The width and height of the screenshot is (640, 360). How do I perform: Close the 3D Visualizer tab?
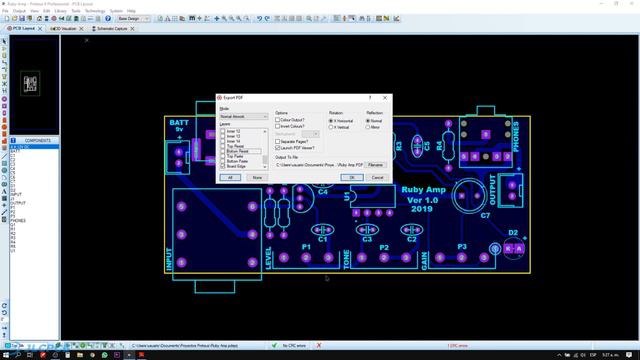tap(81, 29)
